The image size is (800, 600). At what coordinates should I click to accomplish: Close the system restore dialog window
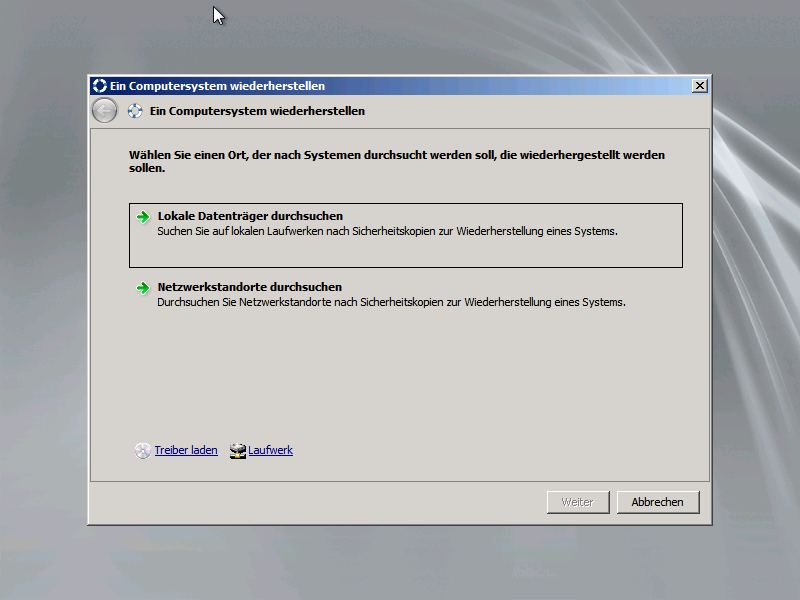pos(699,86)
